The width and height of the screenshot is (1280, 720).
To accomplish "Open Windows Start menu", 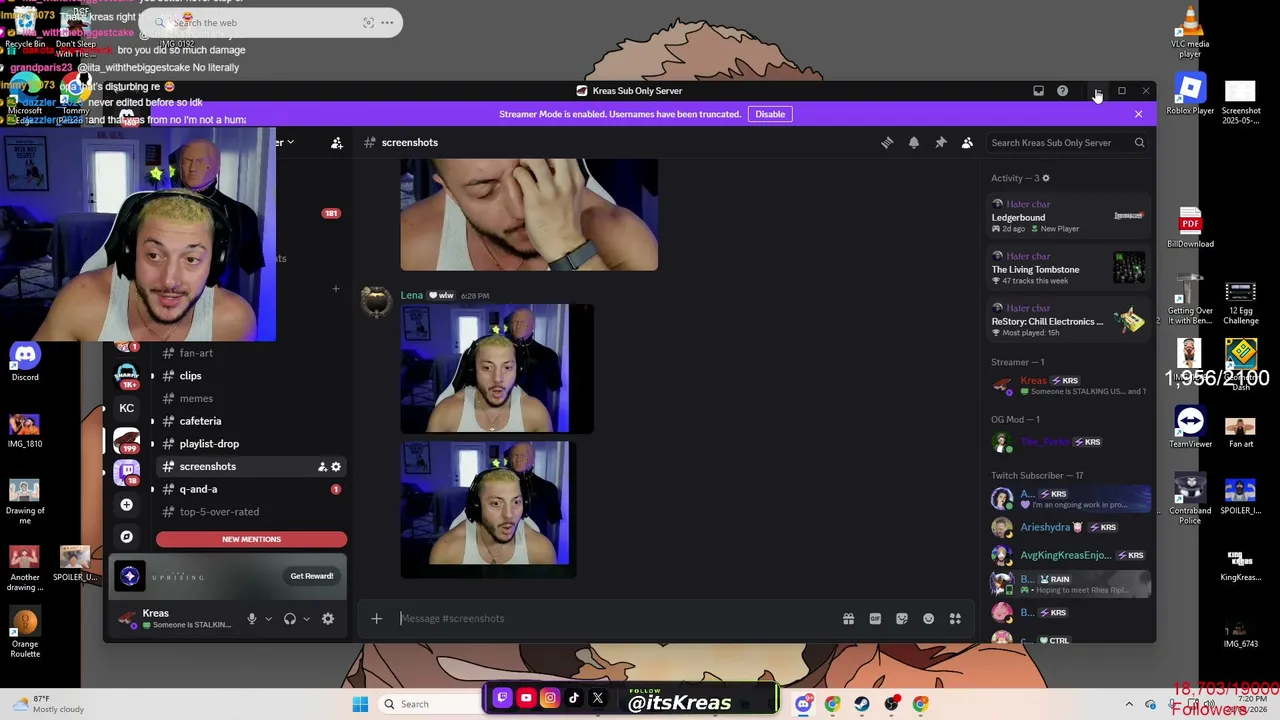I will (360, 704).
